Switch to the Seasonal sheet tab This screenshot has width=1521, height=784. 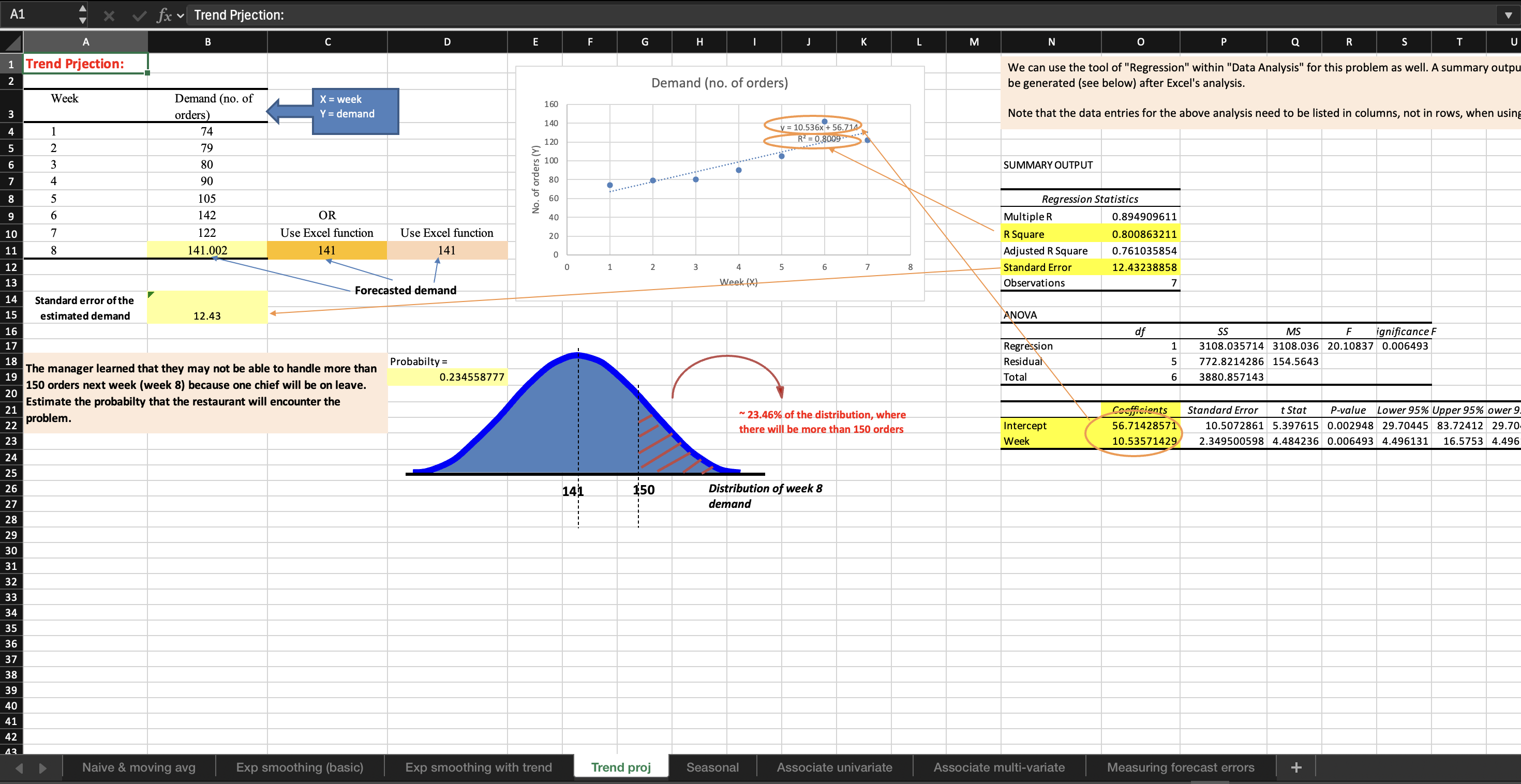pyautogui.click(x=712, y=767)
